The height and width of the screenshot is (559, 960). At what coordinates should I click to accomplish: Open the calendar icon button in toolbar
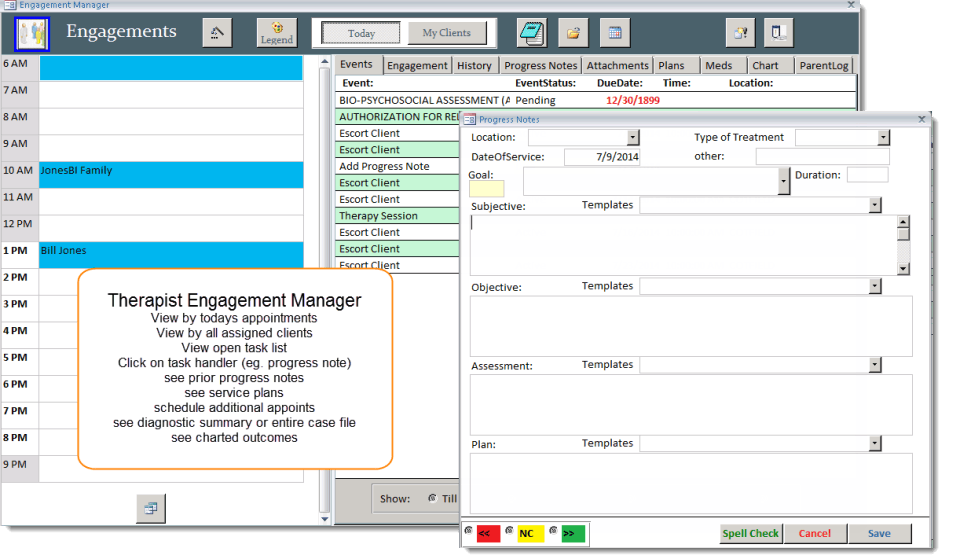[x=615, y=33]
